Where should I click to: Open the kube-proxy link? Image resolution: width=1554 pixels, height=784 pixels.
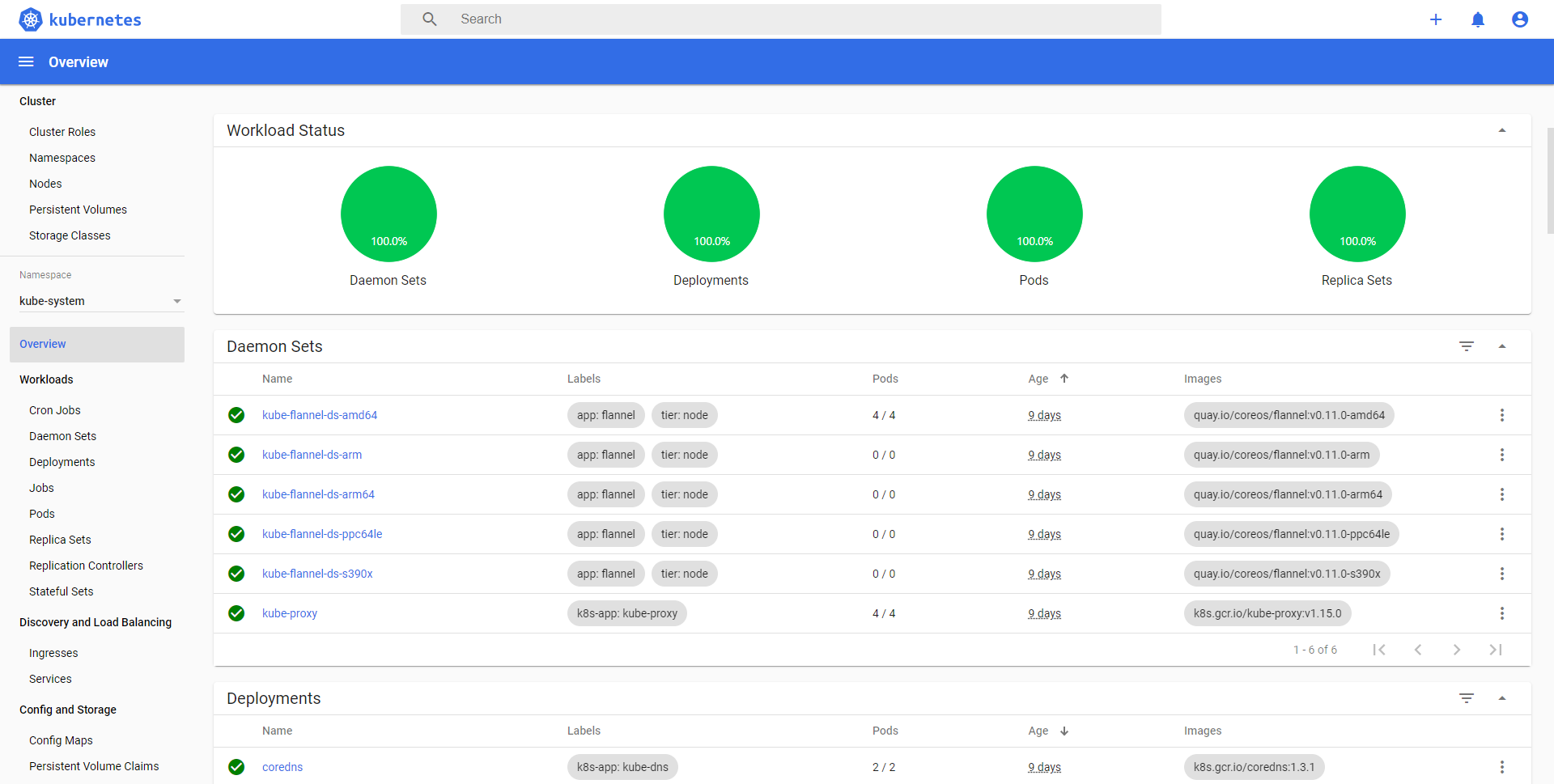[x=290, y=613]
